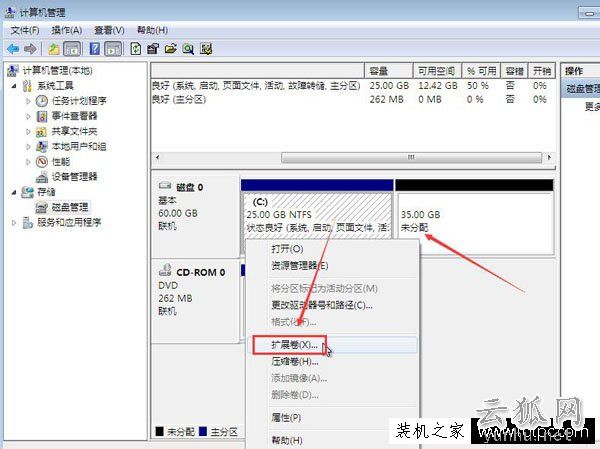Viewport: 600px width, 449px height.
Task: Click the 任务计划程序 clock icon
Action: 42,101
